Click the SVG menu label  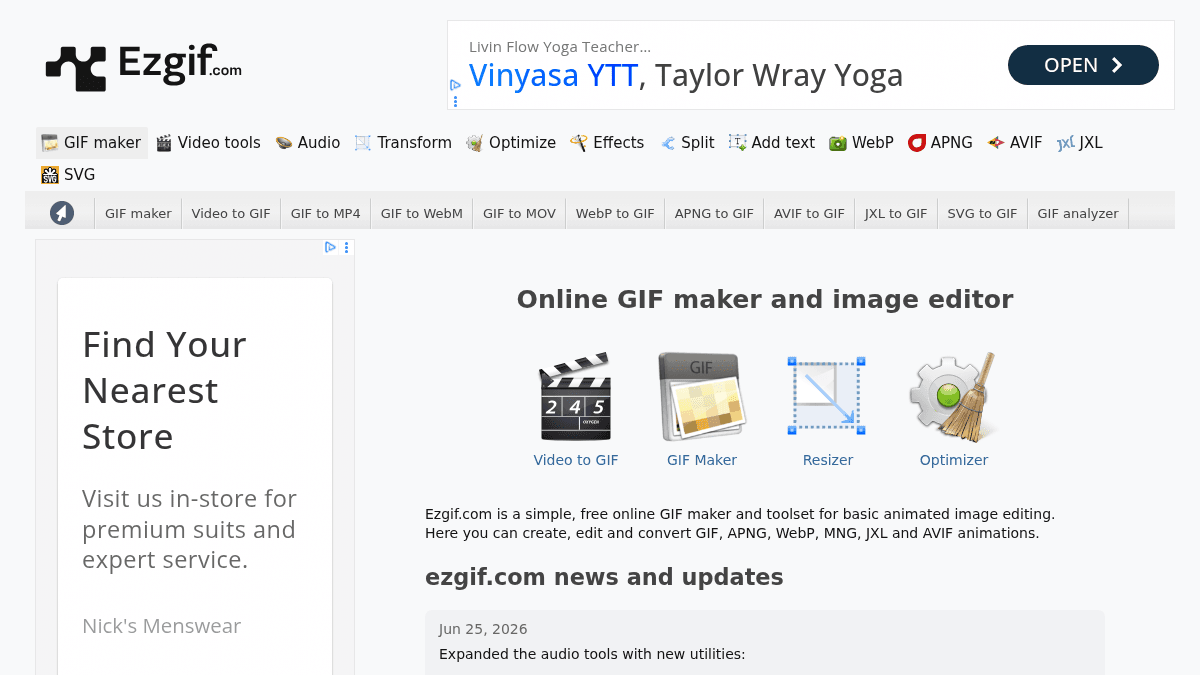tap(80, 175)
